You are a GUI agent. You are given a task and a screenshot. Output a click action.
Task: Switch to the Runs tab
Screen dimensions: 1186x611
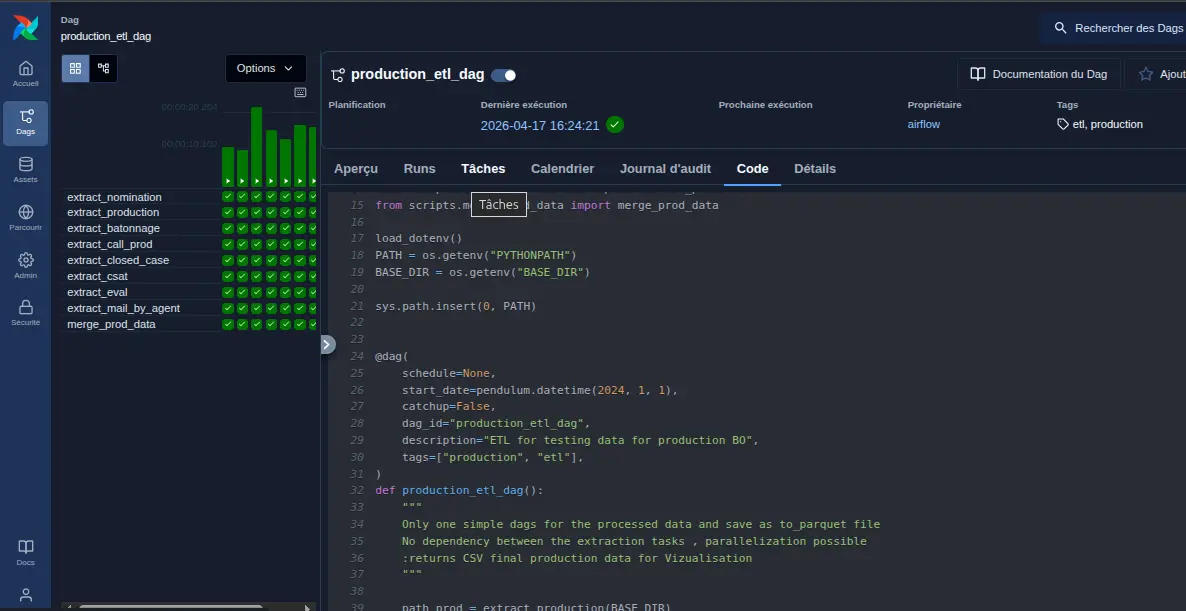420,169
